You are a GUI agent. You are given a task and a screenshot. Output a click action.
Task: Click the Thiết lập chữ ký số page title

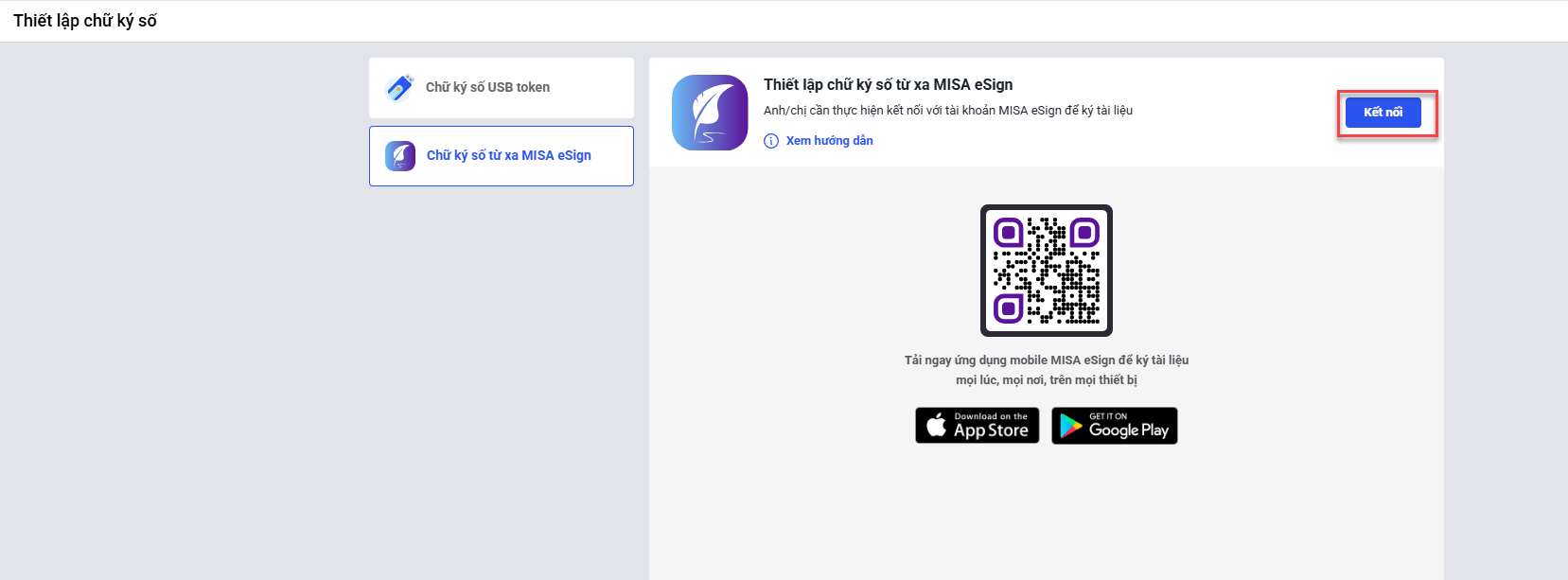pyautogui.click(x=85, y=21)
